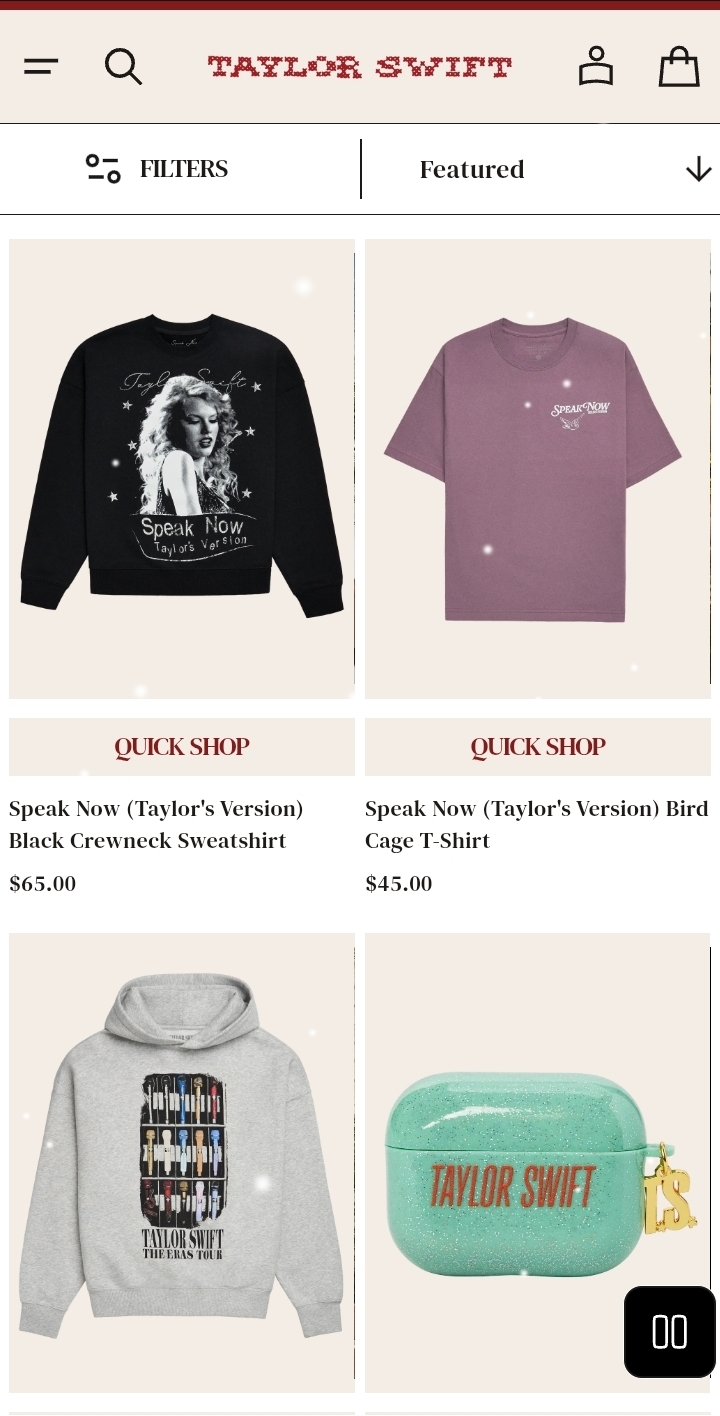Select the purple Bird Cage T-shirt image
The height and width of the screenshot is (1416, 720).
pyautogui.click(x=538, y=469)
